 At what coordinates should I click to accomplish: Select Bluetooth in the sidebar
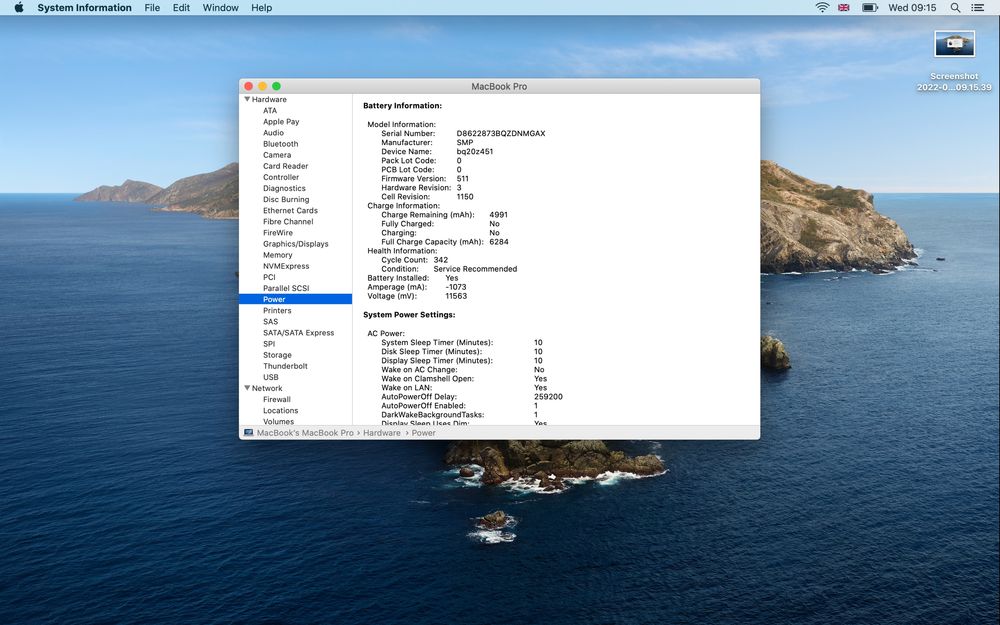(x=280, y=144)
